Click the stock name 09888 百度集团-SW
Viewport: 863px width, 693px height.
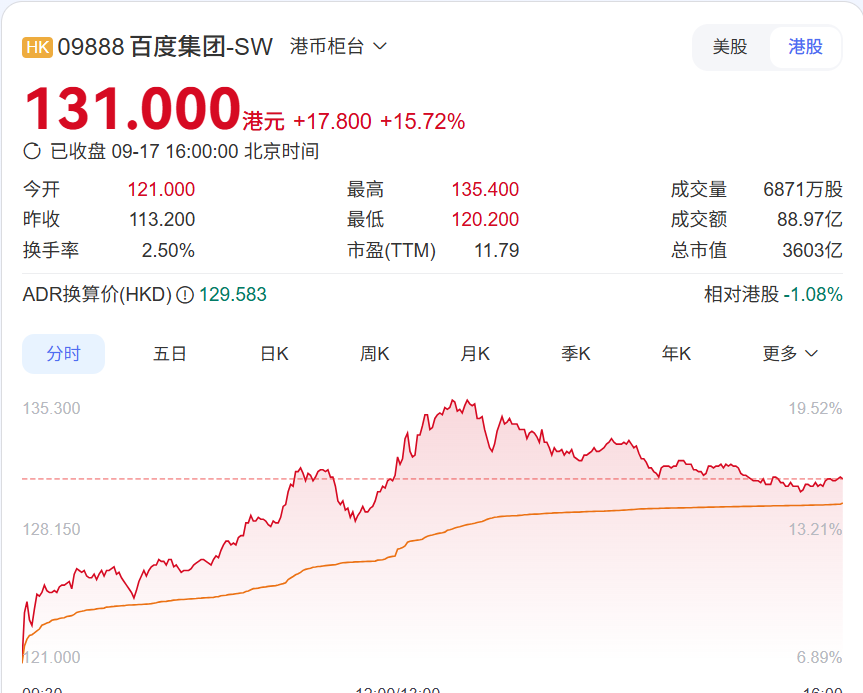165,47
